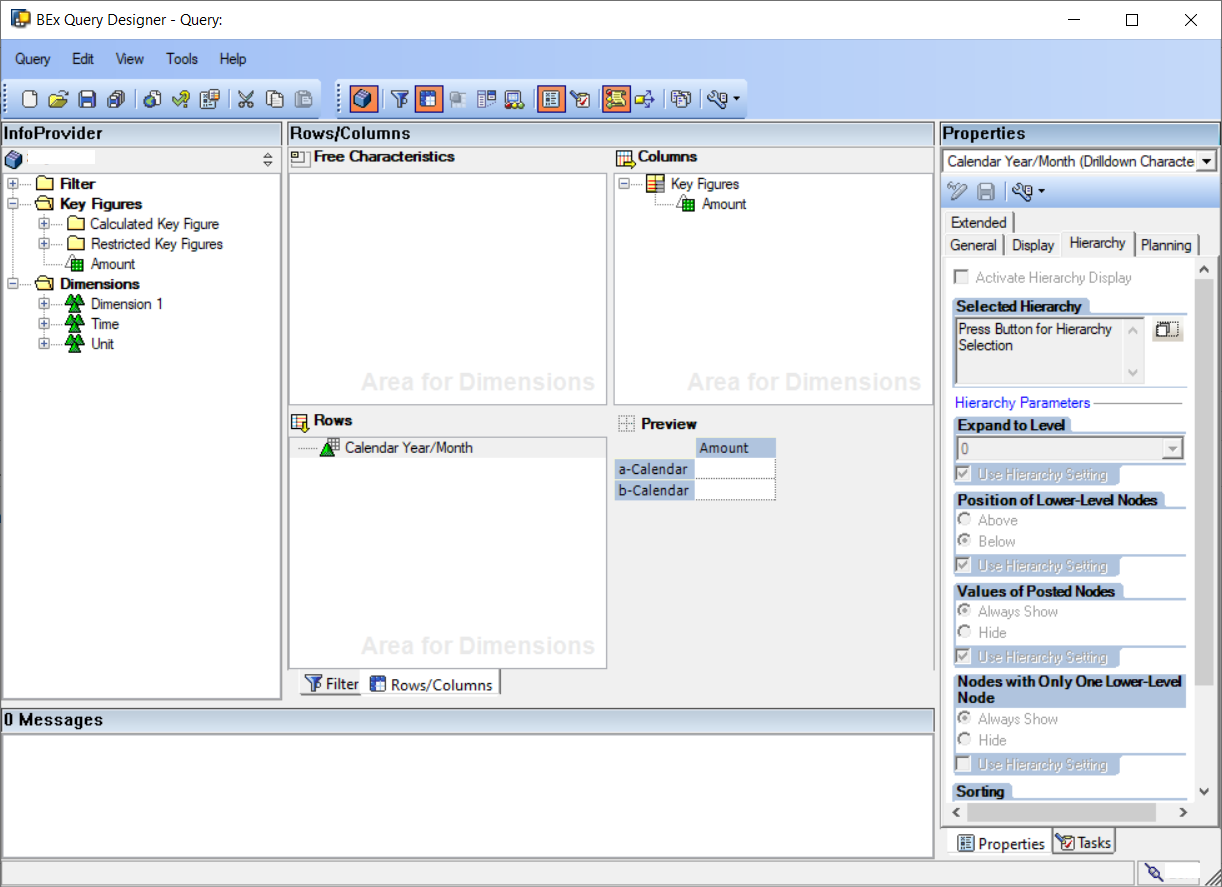
Task: Expand Restricted Key Figures folder
Action: click(x=44, y=243)
